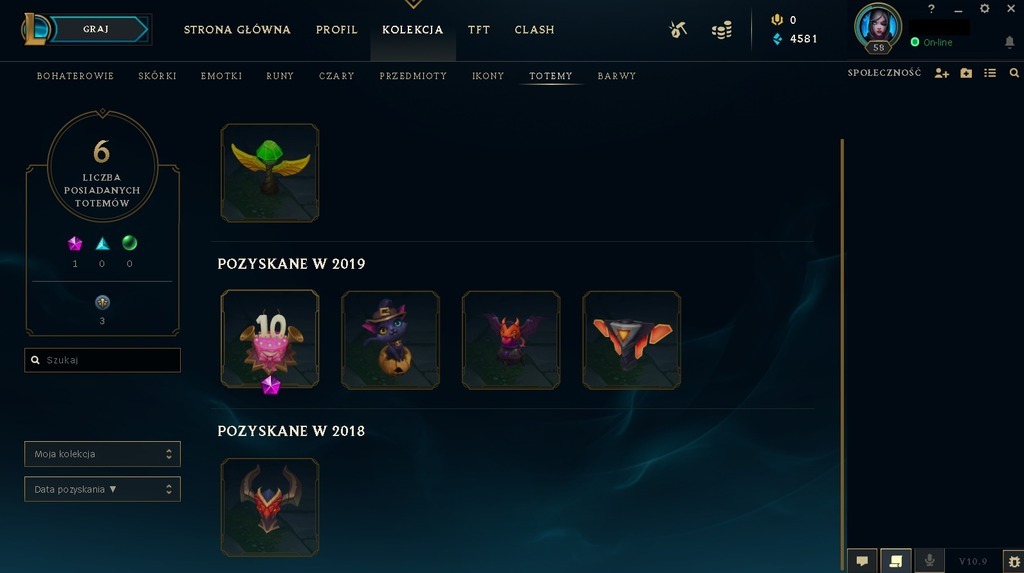This screenshot has height=573, width=1024.
Task: Open the chat bubble icon at bottom
Action: (x=862, y=561)
